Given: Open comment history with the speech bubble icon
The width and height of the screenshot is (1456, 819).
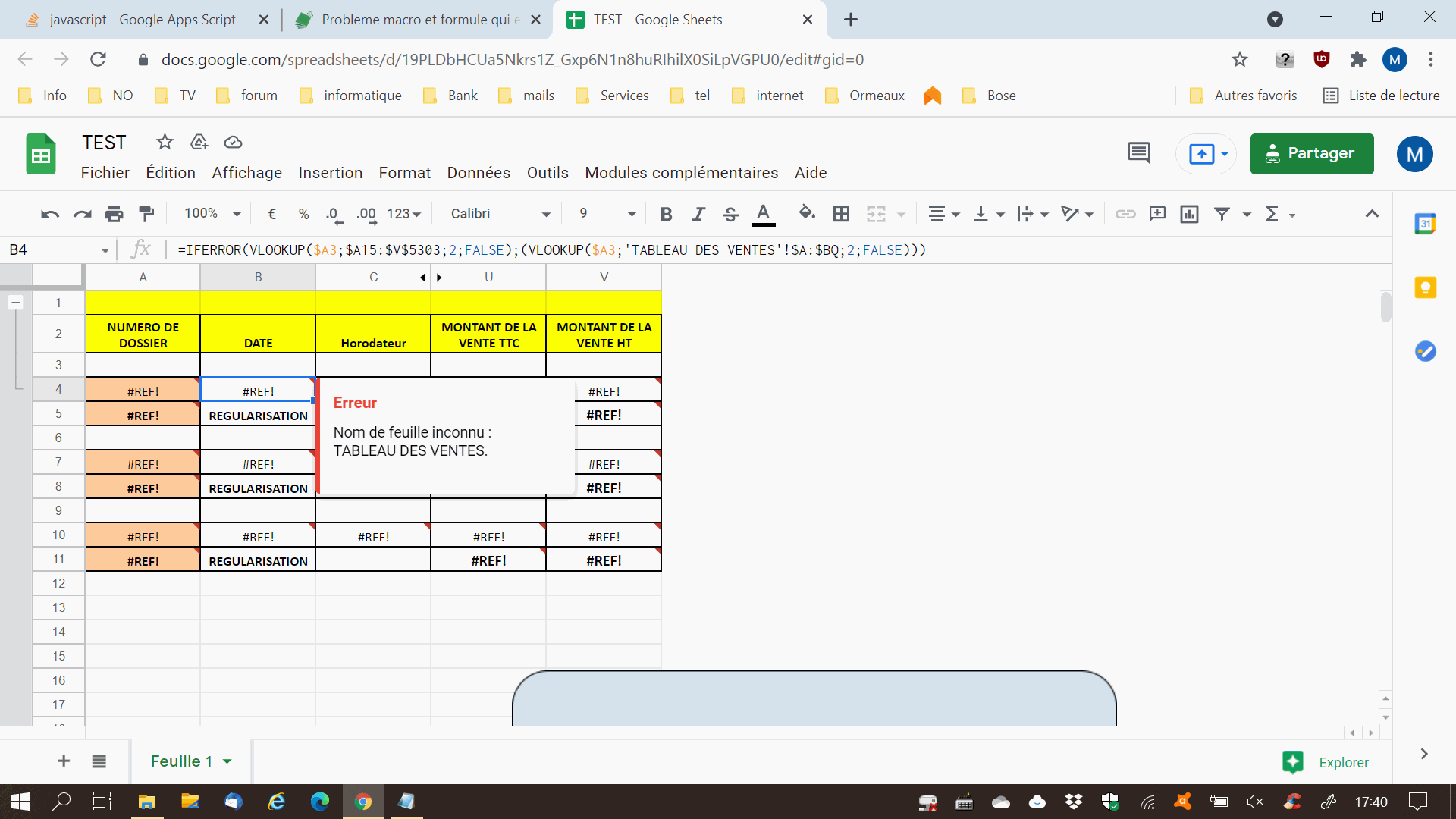Looking at the screenshot, I should [1138, 153].
